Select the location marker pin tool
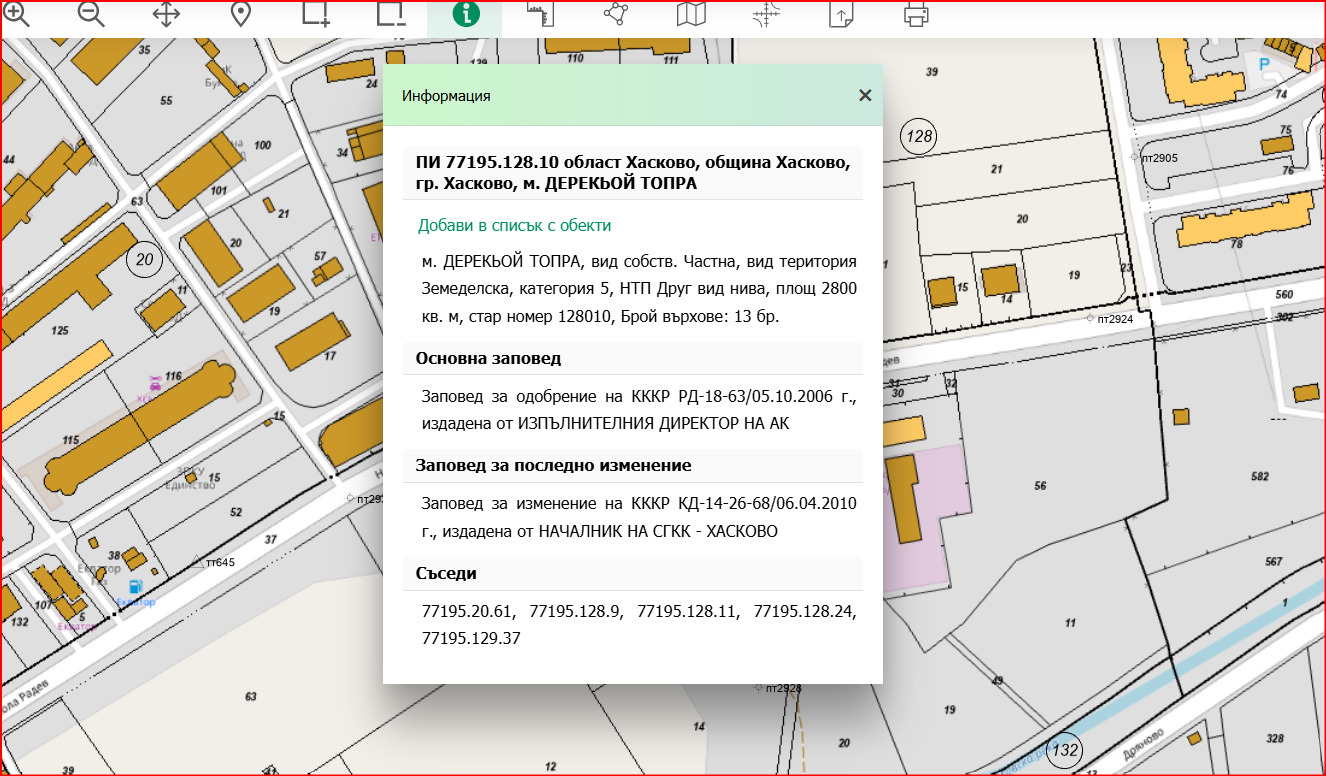This screenshot has height=776, width=1326. click(240, 16)
